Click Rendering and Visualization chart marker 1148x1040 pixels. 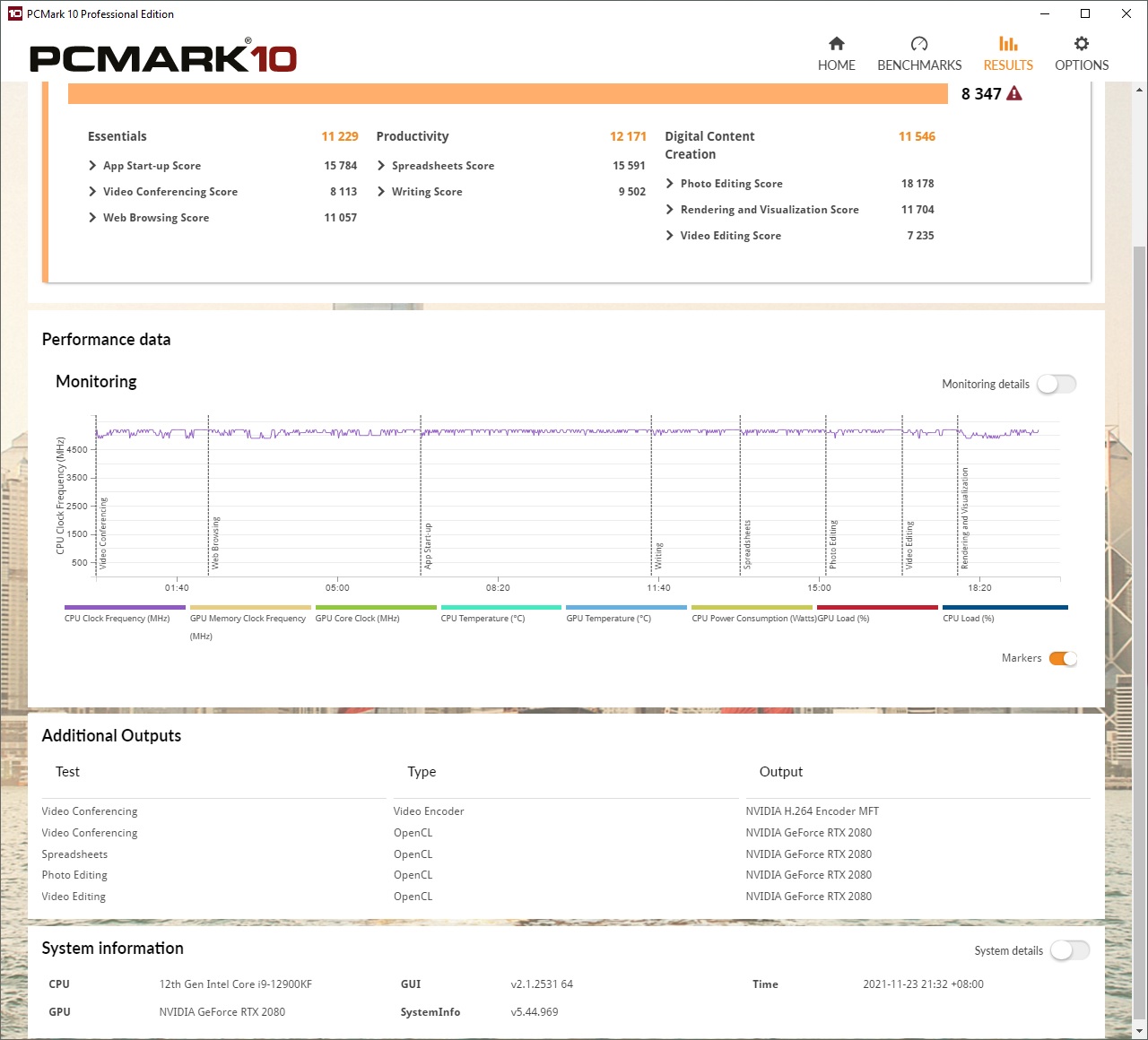tap(965, 518)
